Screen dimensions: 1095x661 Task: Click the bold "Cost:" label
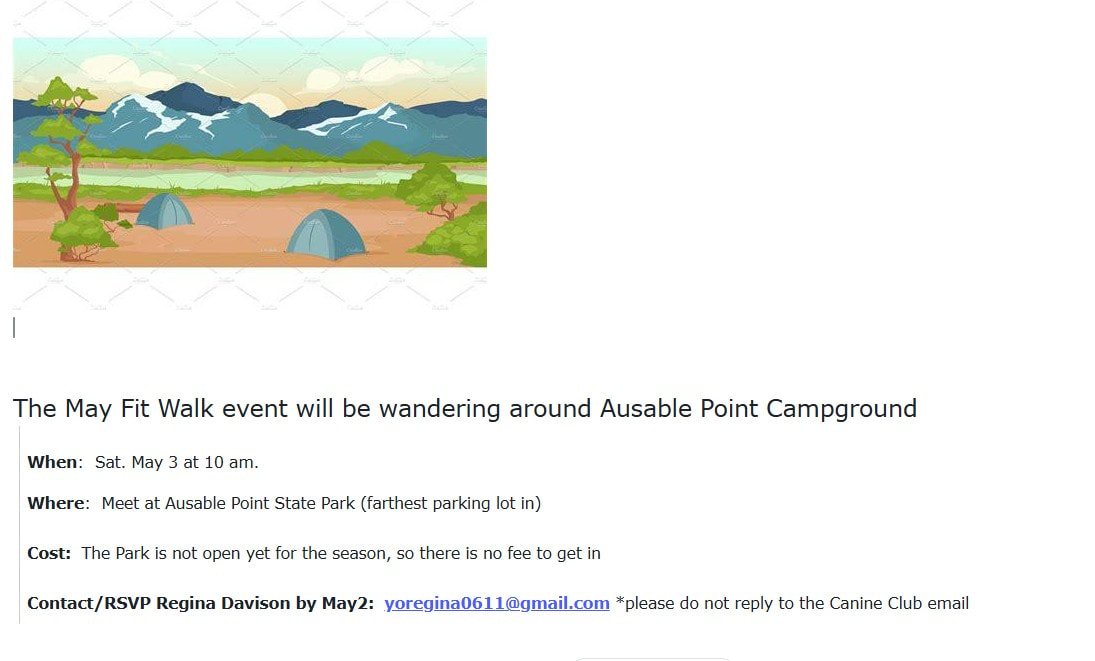click(x=49, y=554)
